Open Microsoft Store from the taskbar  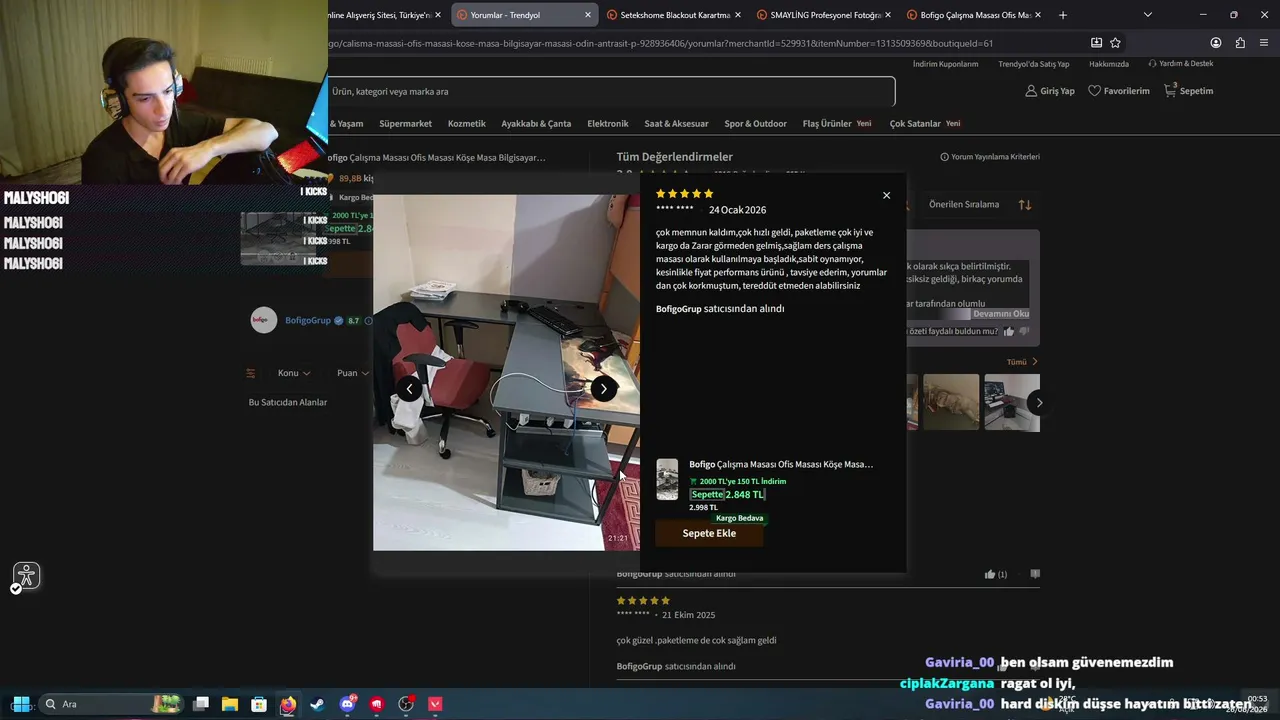[x=259, y=704]
